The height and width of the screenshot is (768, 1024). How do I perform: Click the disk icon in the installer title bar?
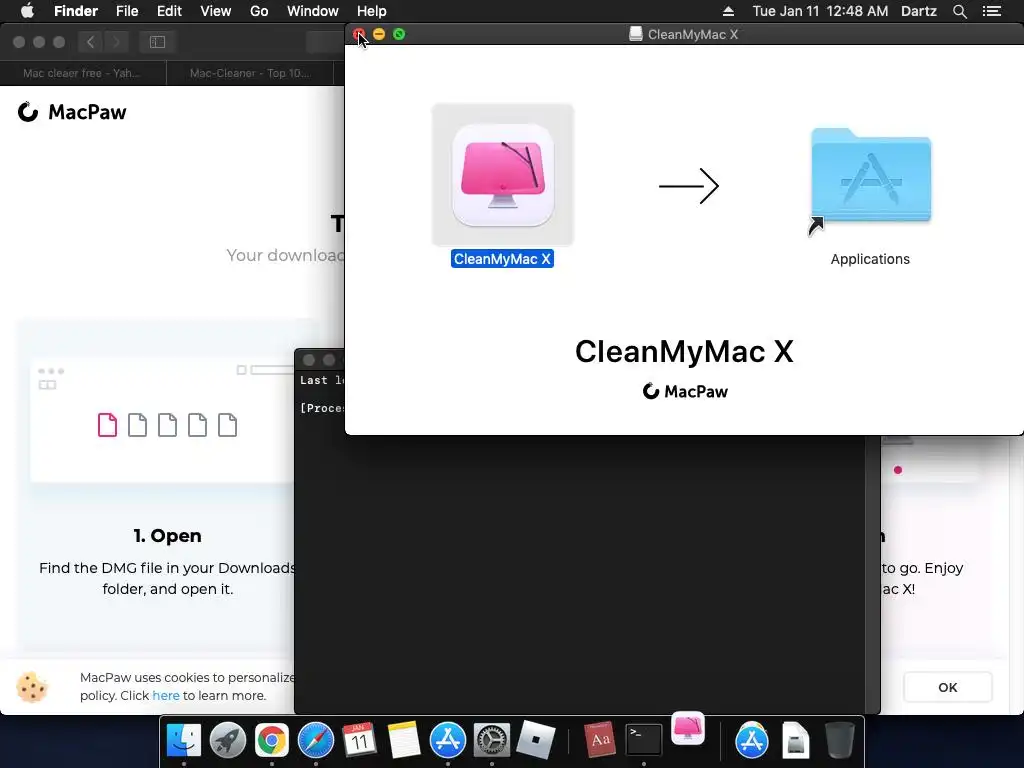coord(635,34)
